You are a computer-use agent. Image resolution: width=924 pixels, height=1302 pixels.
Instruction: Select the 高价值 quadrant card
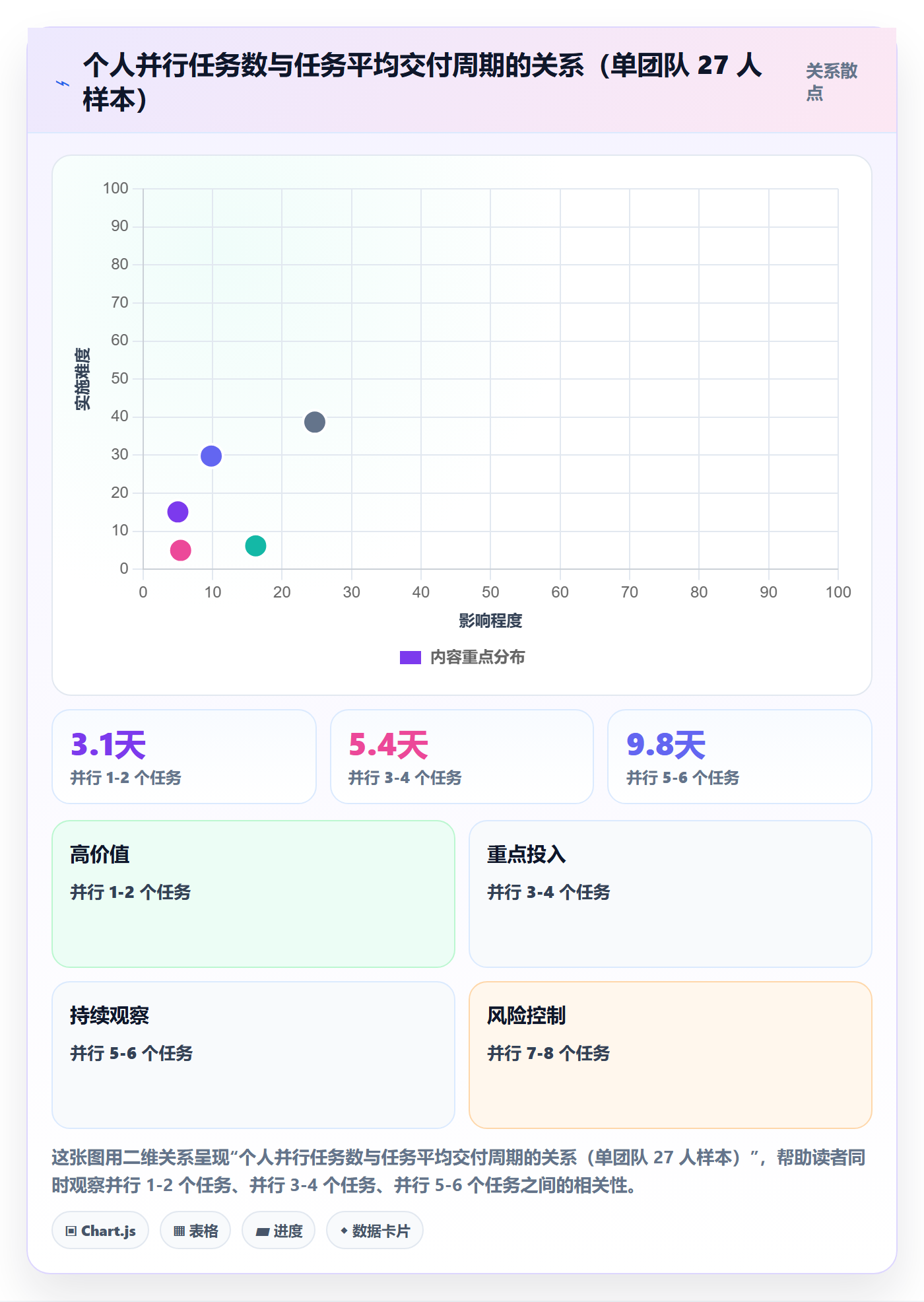click(x=253, y=894)
